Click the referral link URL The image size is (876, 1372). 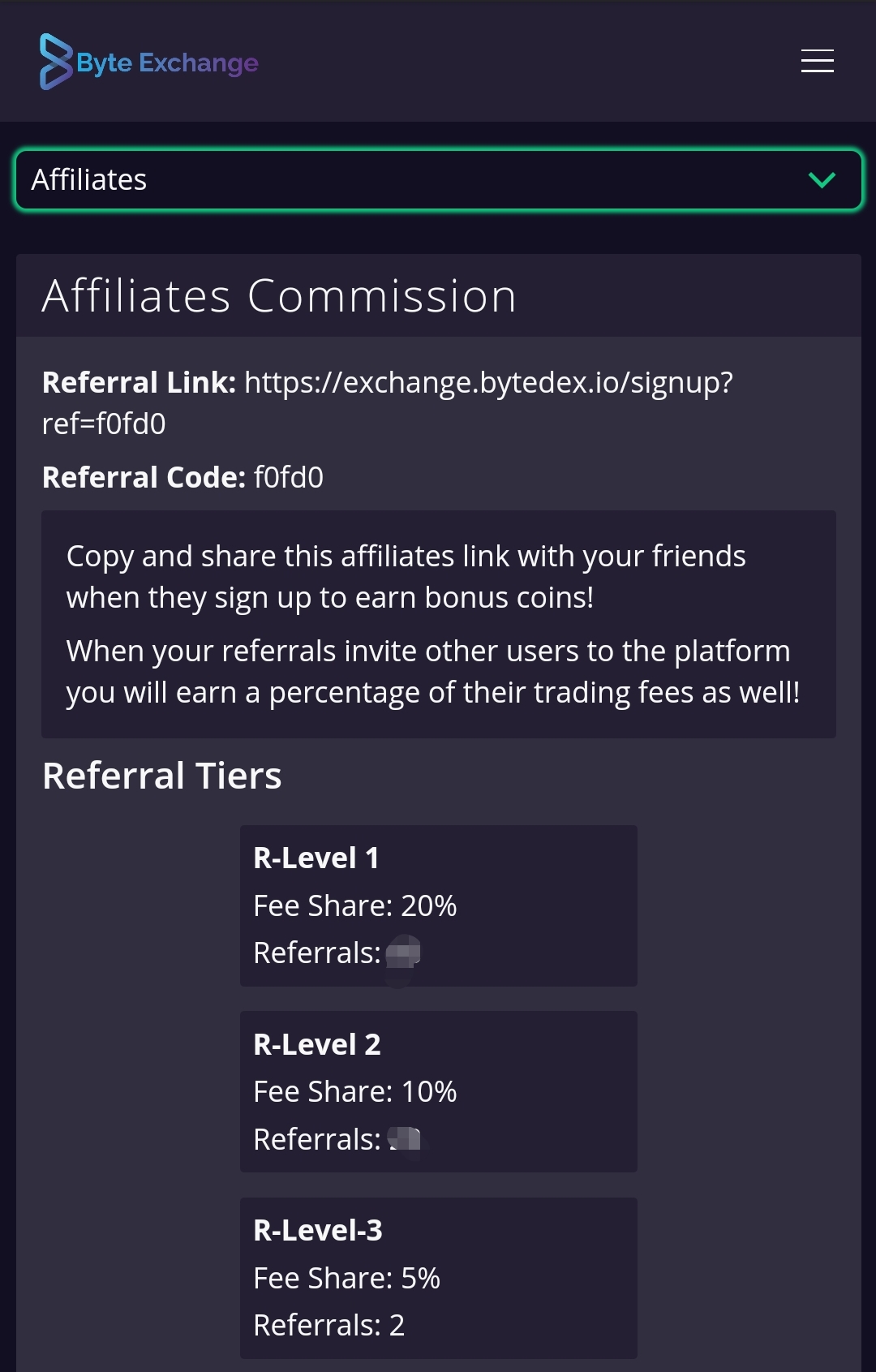click(387, 402)
